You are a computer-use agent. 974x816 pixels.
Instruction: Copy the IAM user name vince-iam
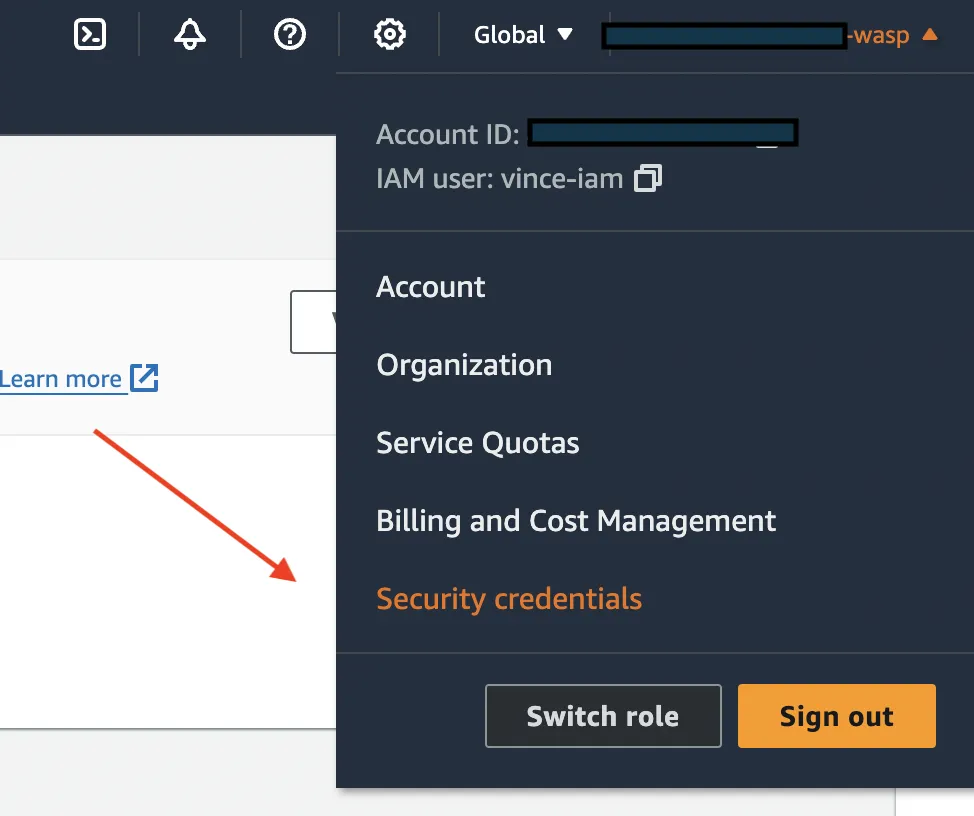648,180
